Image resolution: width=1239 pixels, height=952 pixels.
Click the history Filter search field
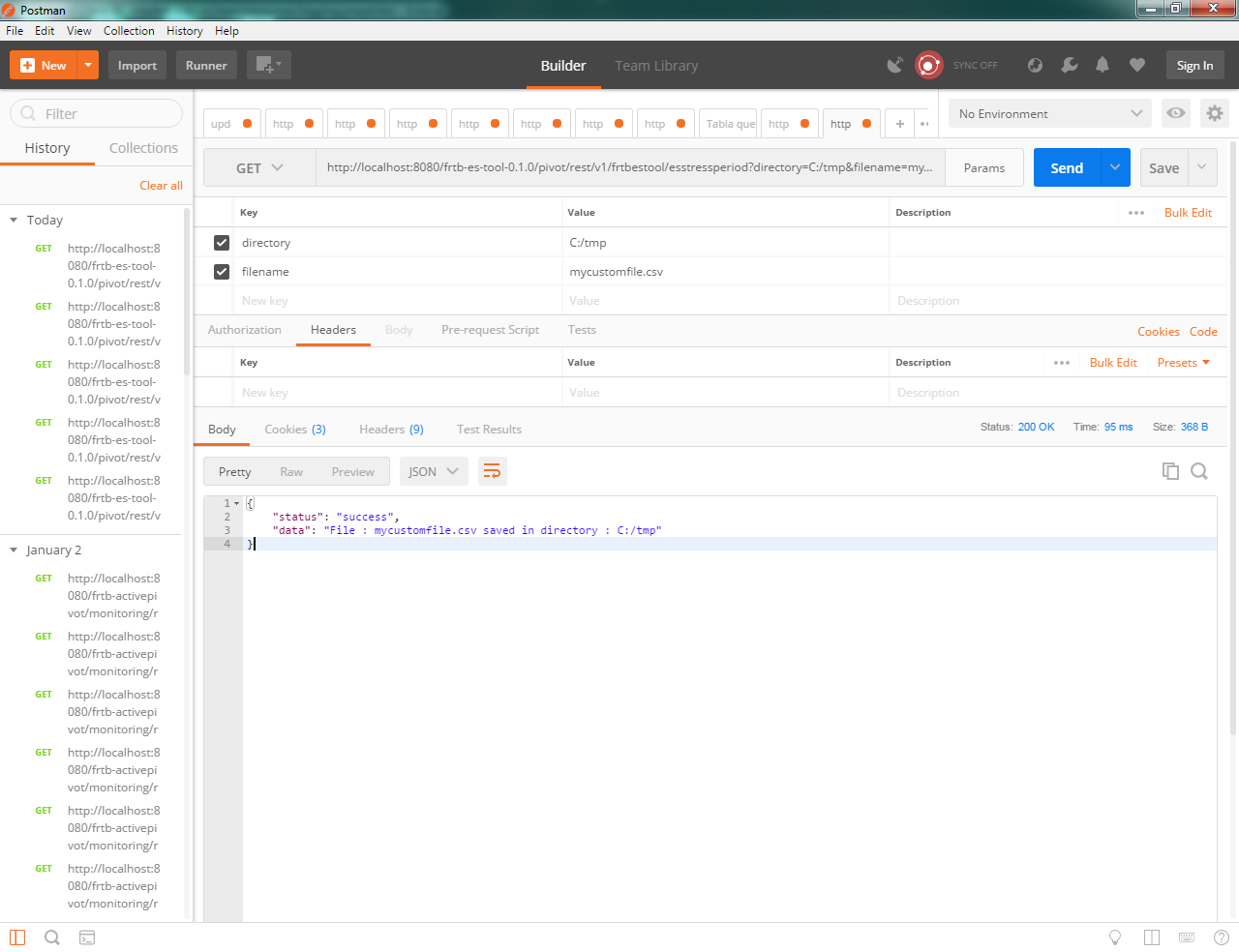pyautogui.click(x=96, y=113)
